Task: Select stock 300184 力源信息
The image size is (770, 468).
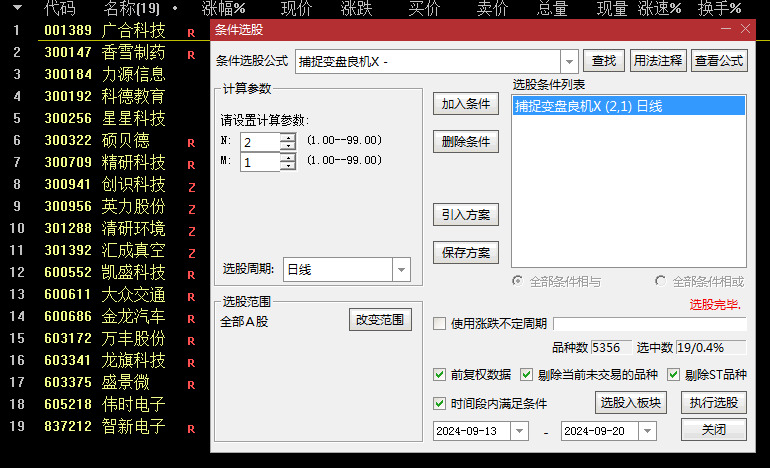Action: pyautogui.click(x=105, y=74)
